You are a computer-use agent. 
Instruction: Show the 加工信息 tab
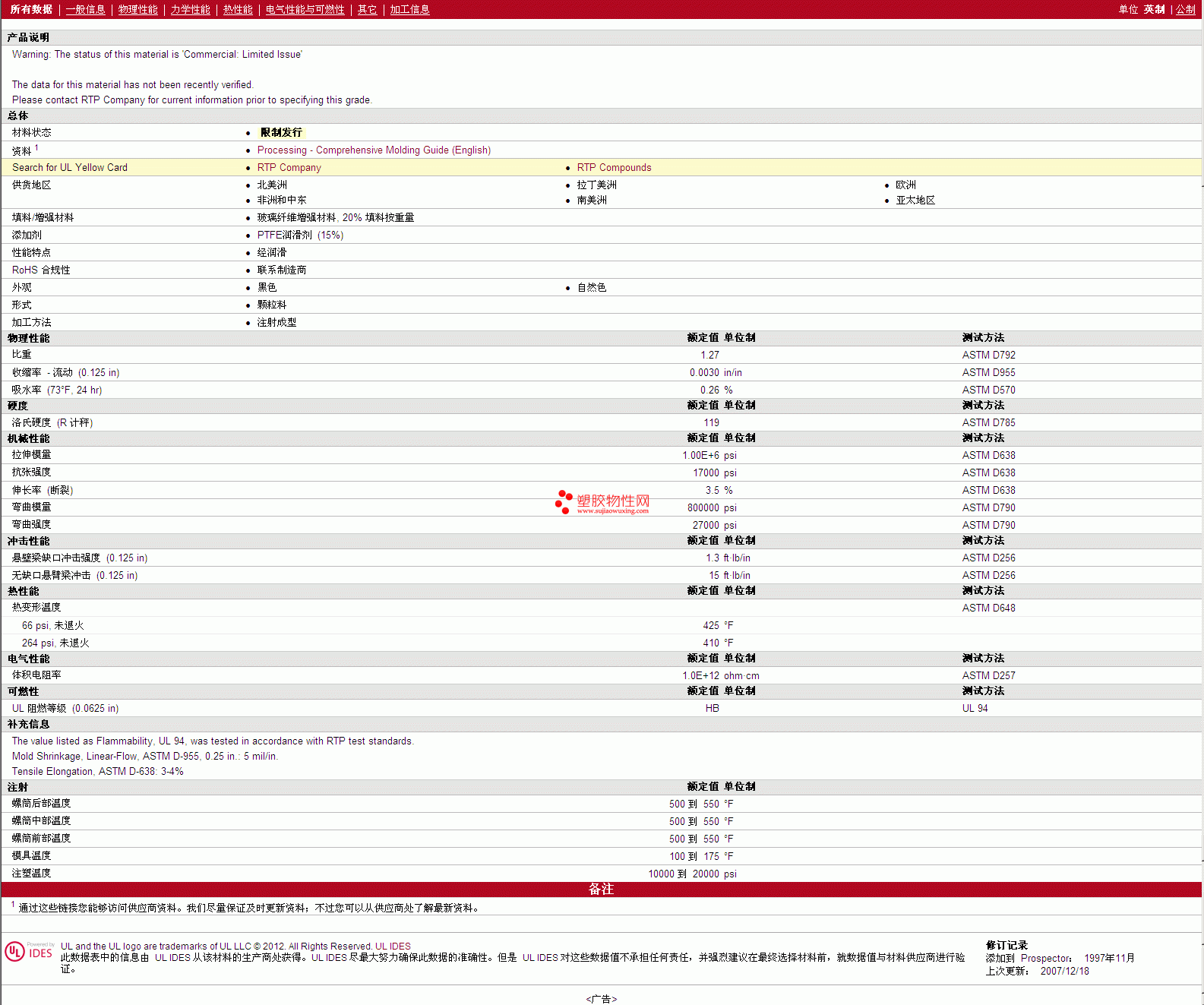[409, 9]
